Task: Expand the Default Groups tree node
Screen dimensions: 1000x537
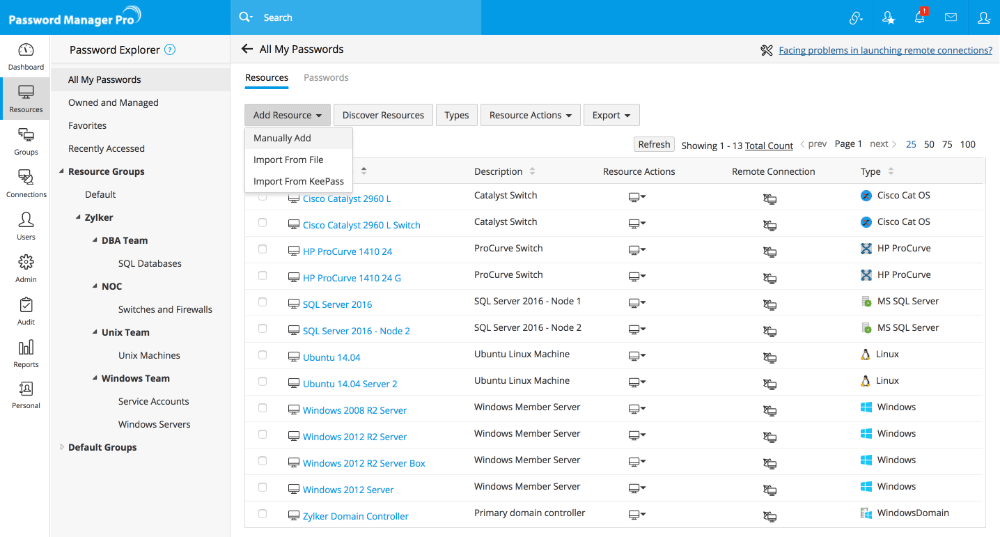Action: pyautogui.click(x=62, y=447)
